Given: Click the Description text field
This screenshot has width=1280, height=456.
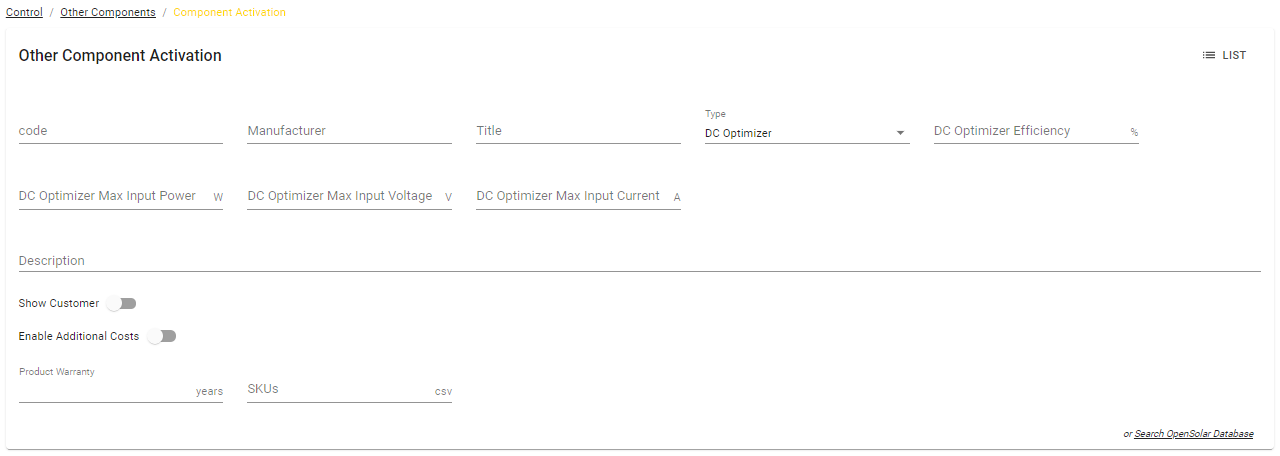Looking at the screenshot, I should (639, 261).
